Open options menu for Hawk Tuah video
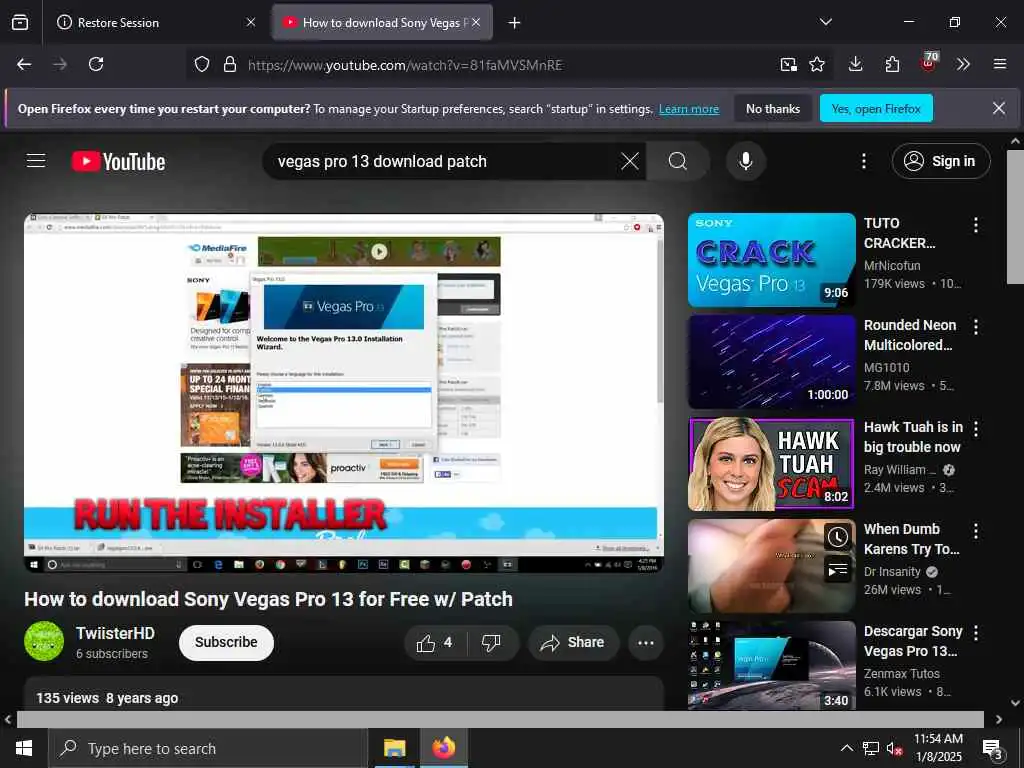 [x=976, y=428]
